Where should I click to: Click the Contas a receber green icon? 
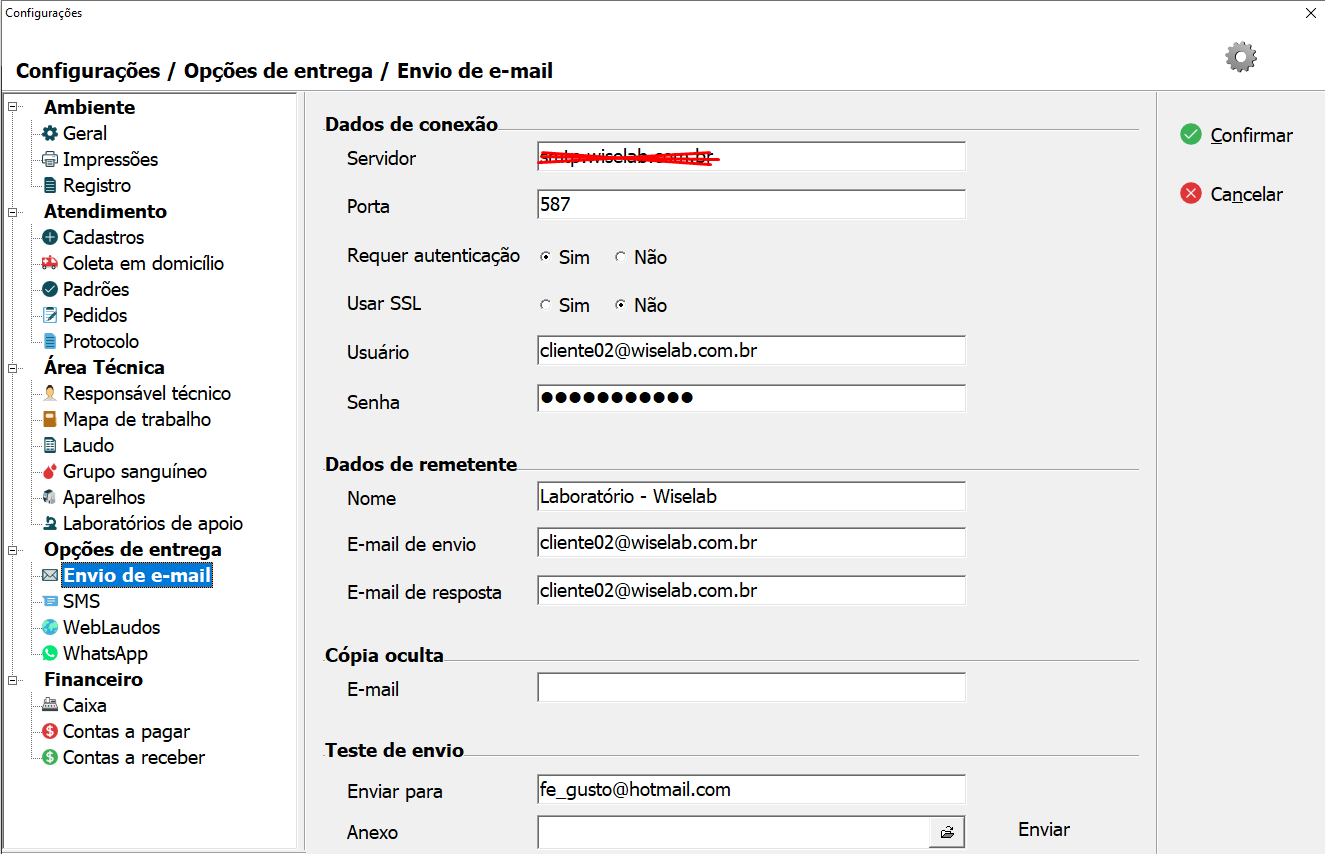coord(50,757)
